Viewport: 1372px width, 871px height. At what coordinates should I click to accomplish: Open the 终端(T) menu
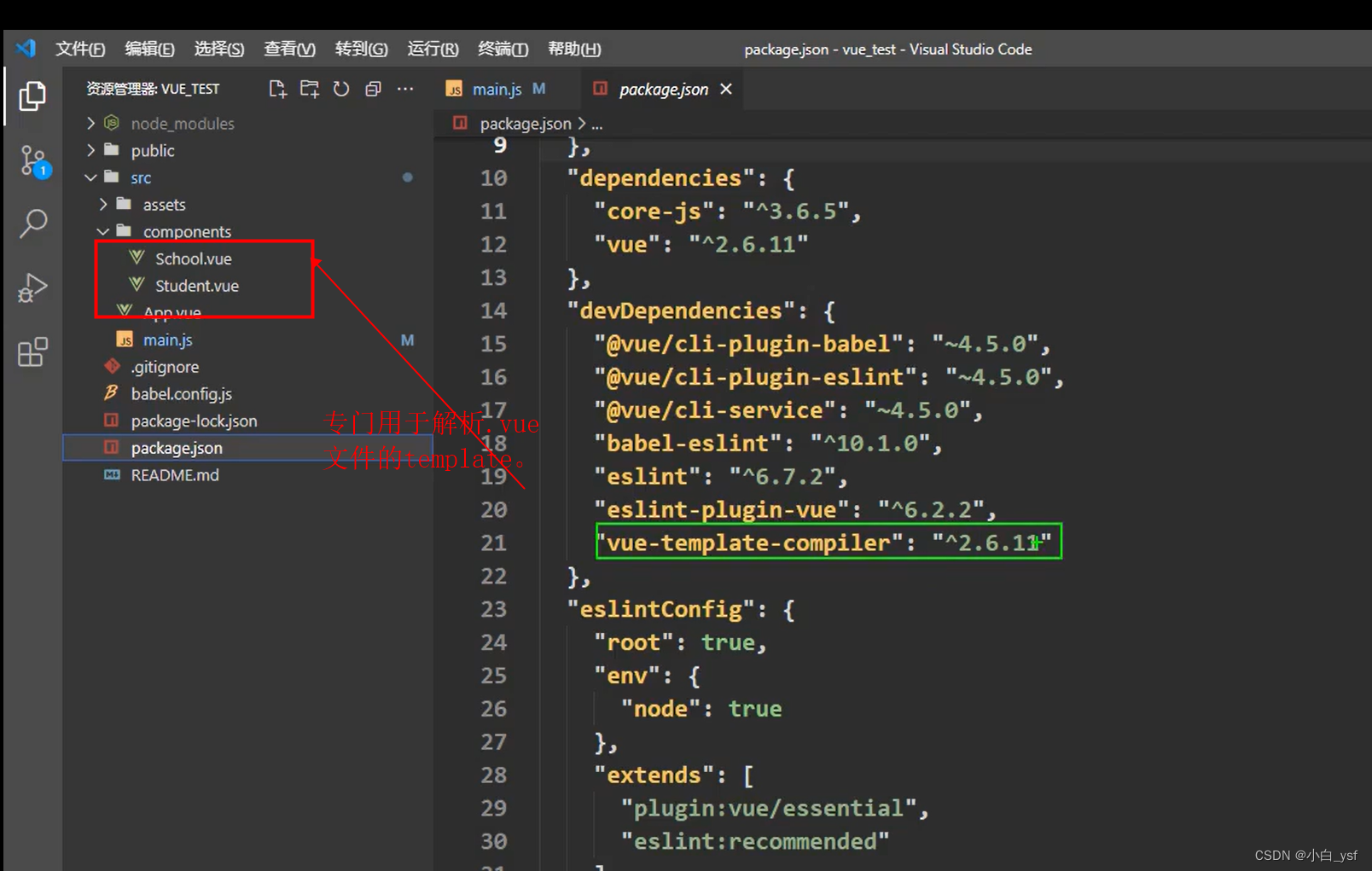coord(503,49)
